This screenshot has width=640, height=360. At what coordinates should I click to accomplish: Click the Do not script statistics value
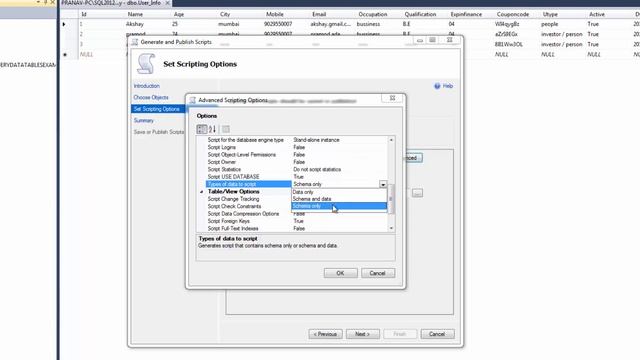(317, 169)
